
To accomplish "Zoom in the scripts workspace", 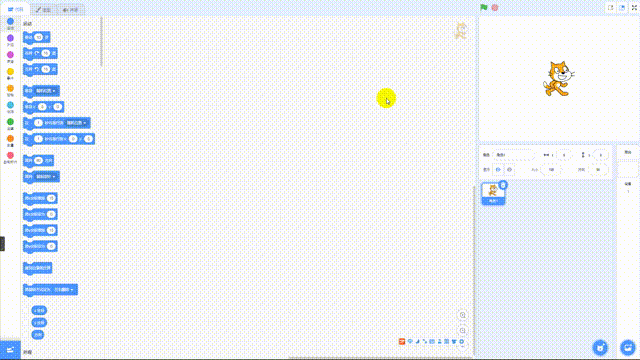I will point(462,315).
